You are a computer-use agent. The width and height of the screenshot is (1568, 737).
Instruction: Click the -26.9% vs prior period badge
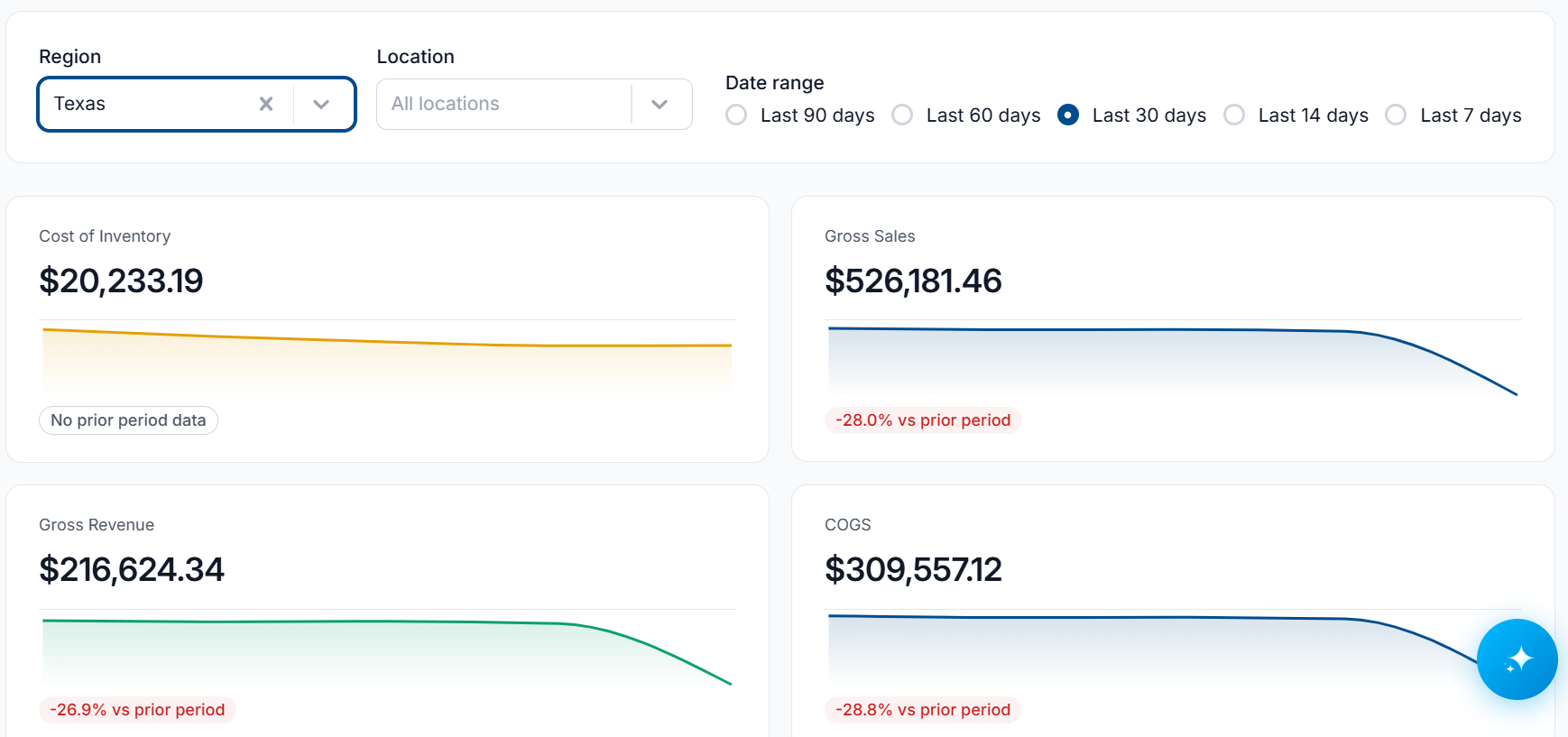(137, 710)
